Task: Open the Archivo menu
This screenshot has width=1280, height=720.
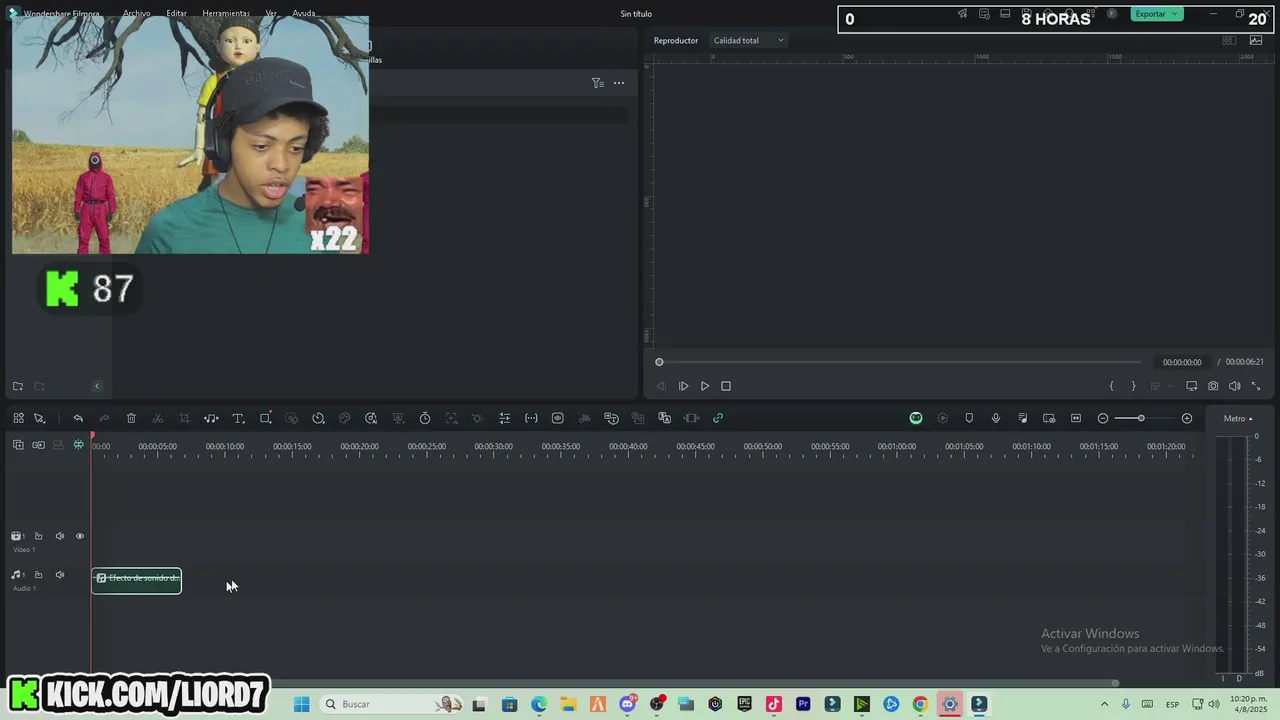Action: tap(136, 14)
